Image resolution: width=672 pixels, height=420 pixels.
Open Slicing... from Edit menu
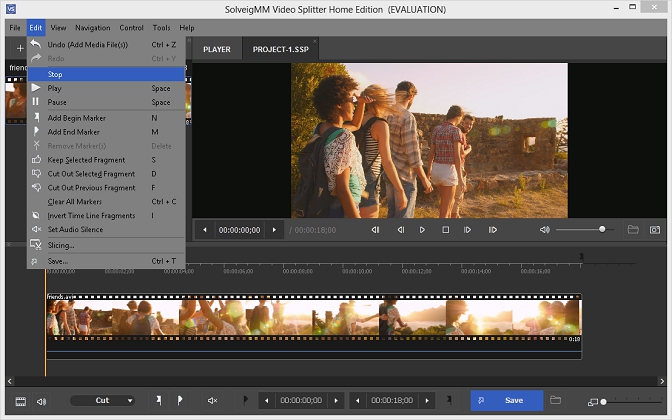106,245
